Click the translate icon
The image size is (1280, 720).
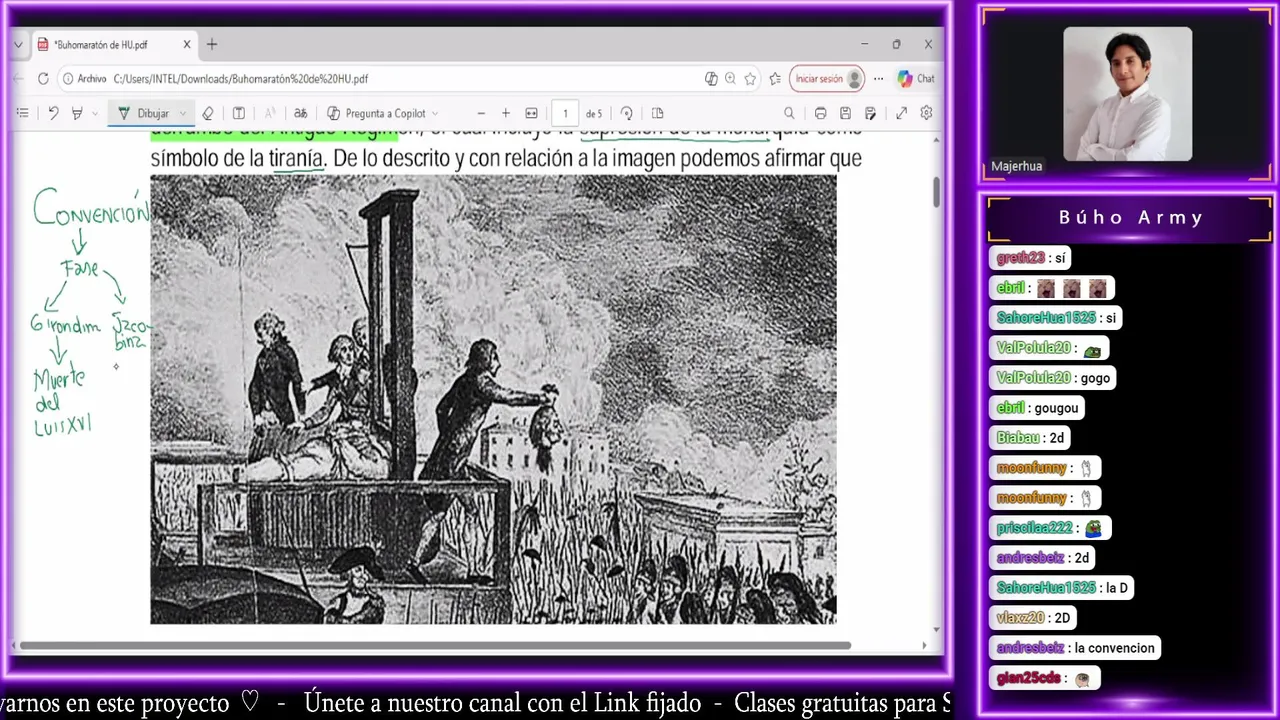point(300,113)
